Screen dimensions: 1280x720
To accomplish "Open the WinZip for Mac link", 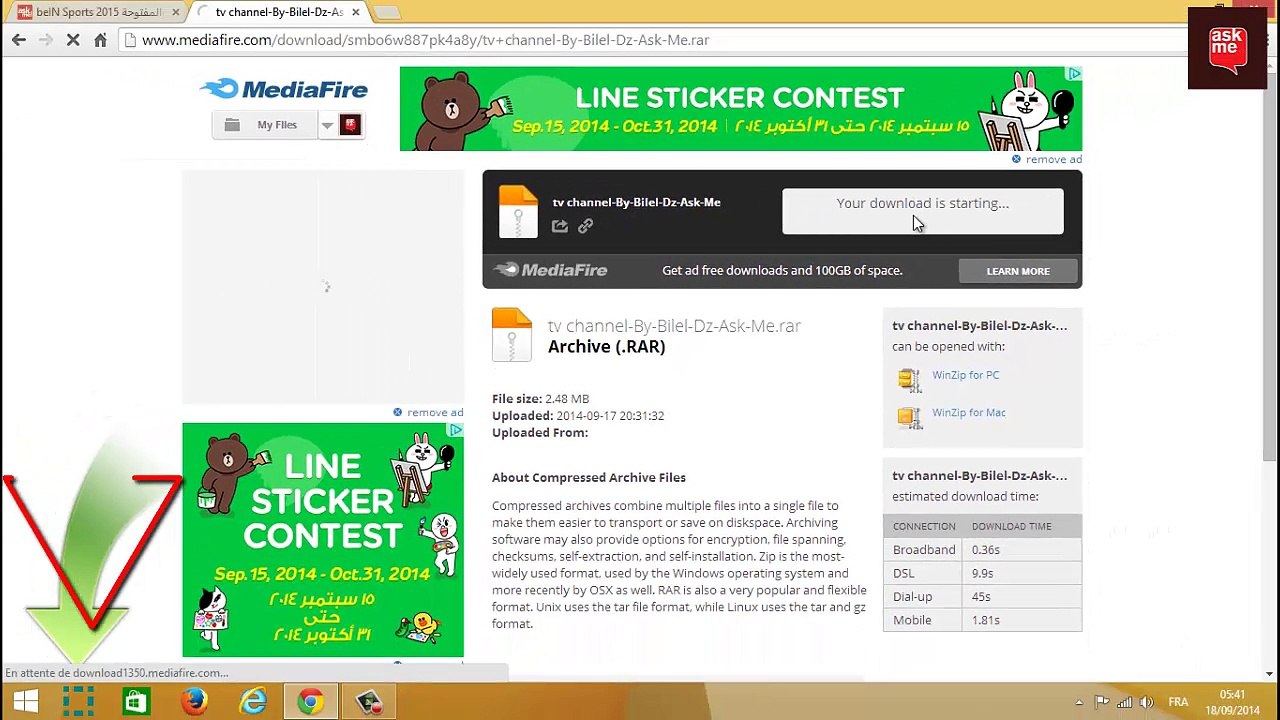I will 968,412.
